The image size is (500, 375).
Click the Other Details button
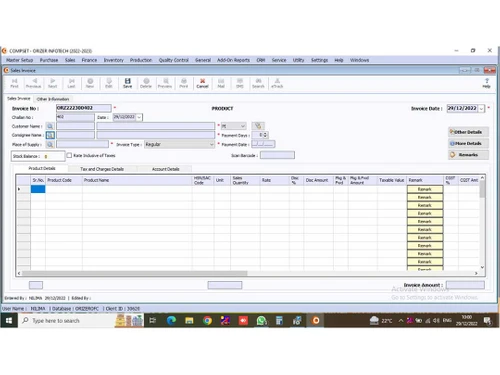pos(468,132)
